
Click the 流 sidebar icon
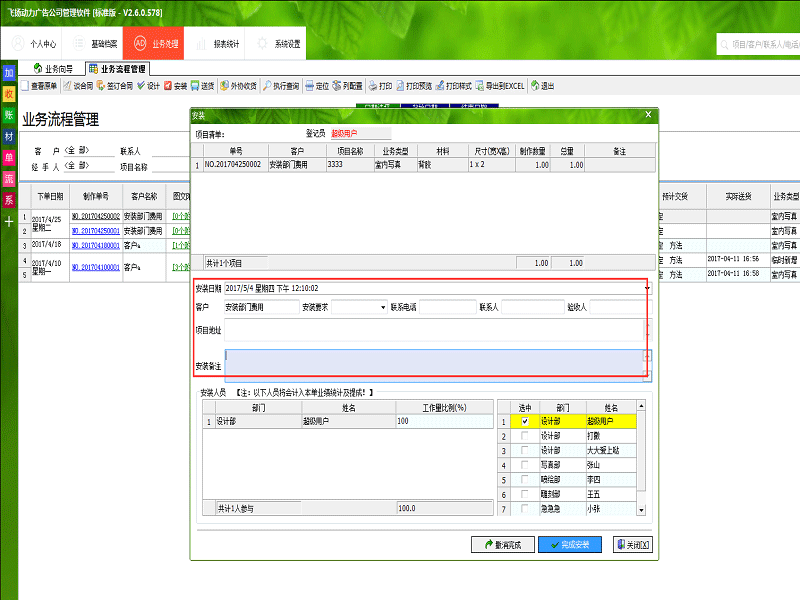coord(9,179)
